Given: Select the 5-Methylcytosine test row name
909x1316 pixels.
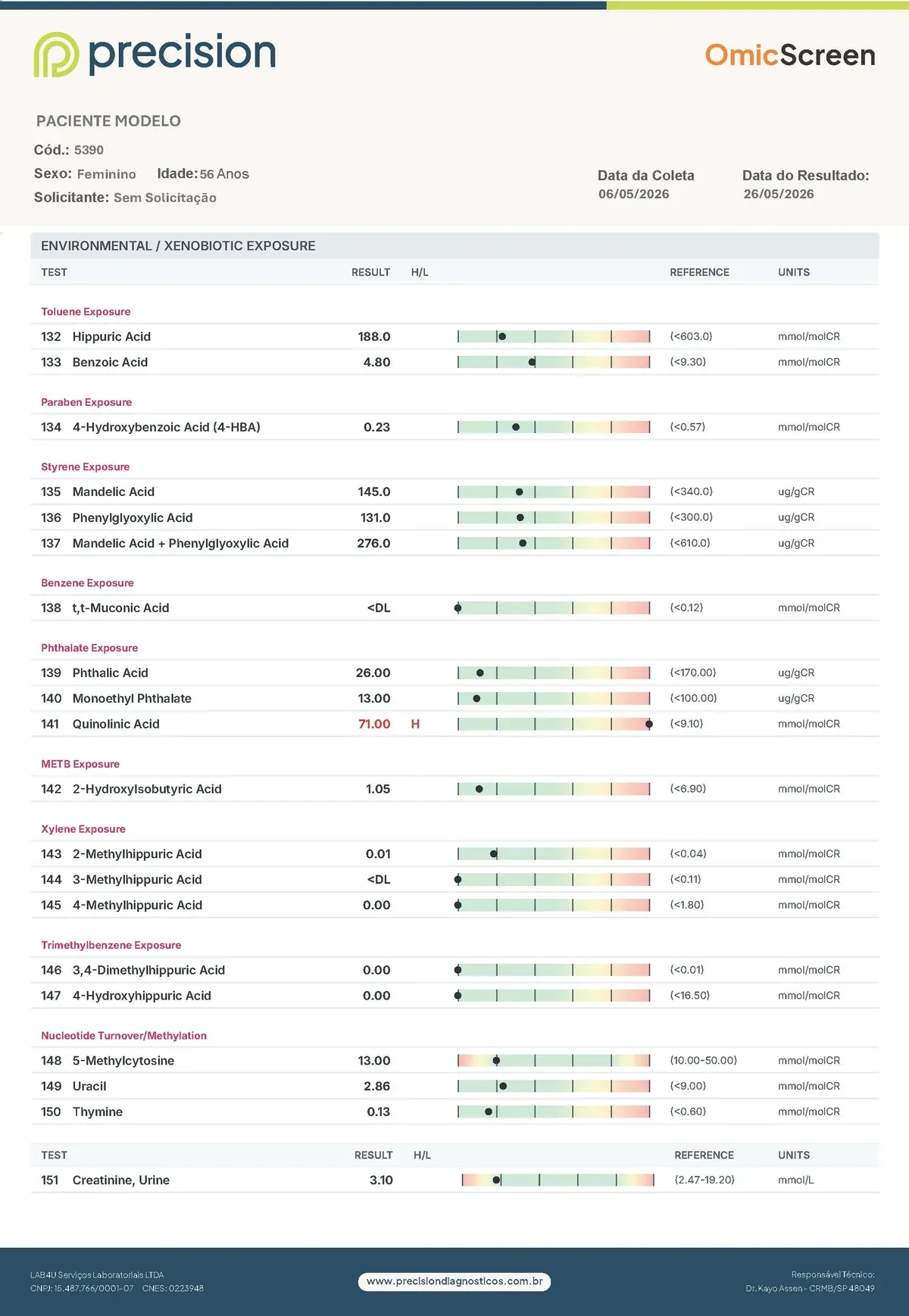Looking at the screenshot, I should [123, 1061].
